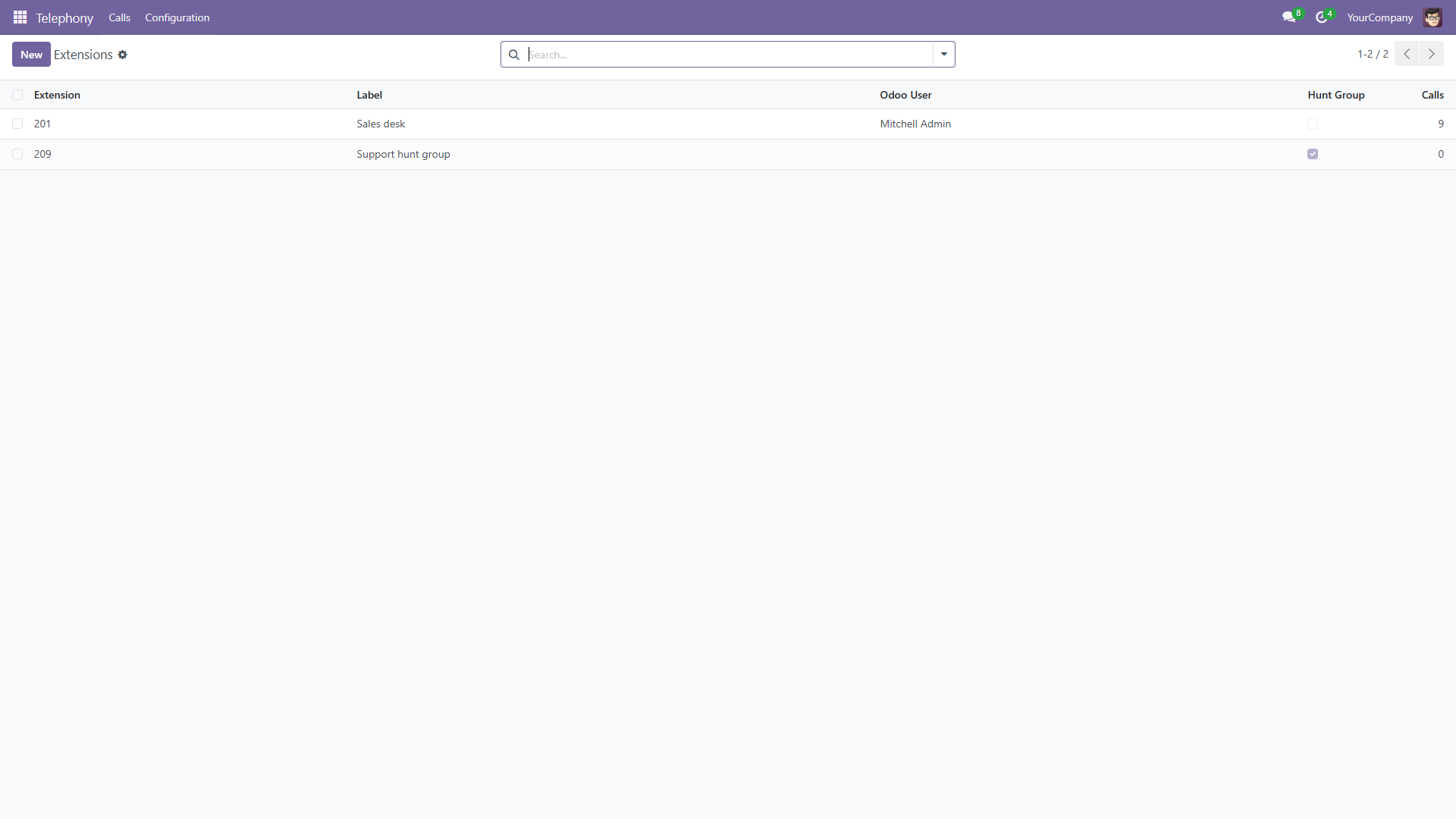Screen dimensions: 1456x819
Task: Select the row for extension 201
Action: pos(17,124)
